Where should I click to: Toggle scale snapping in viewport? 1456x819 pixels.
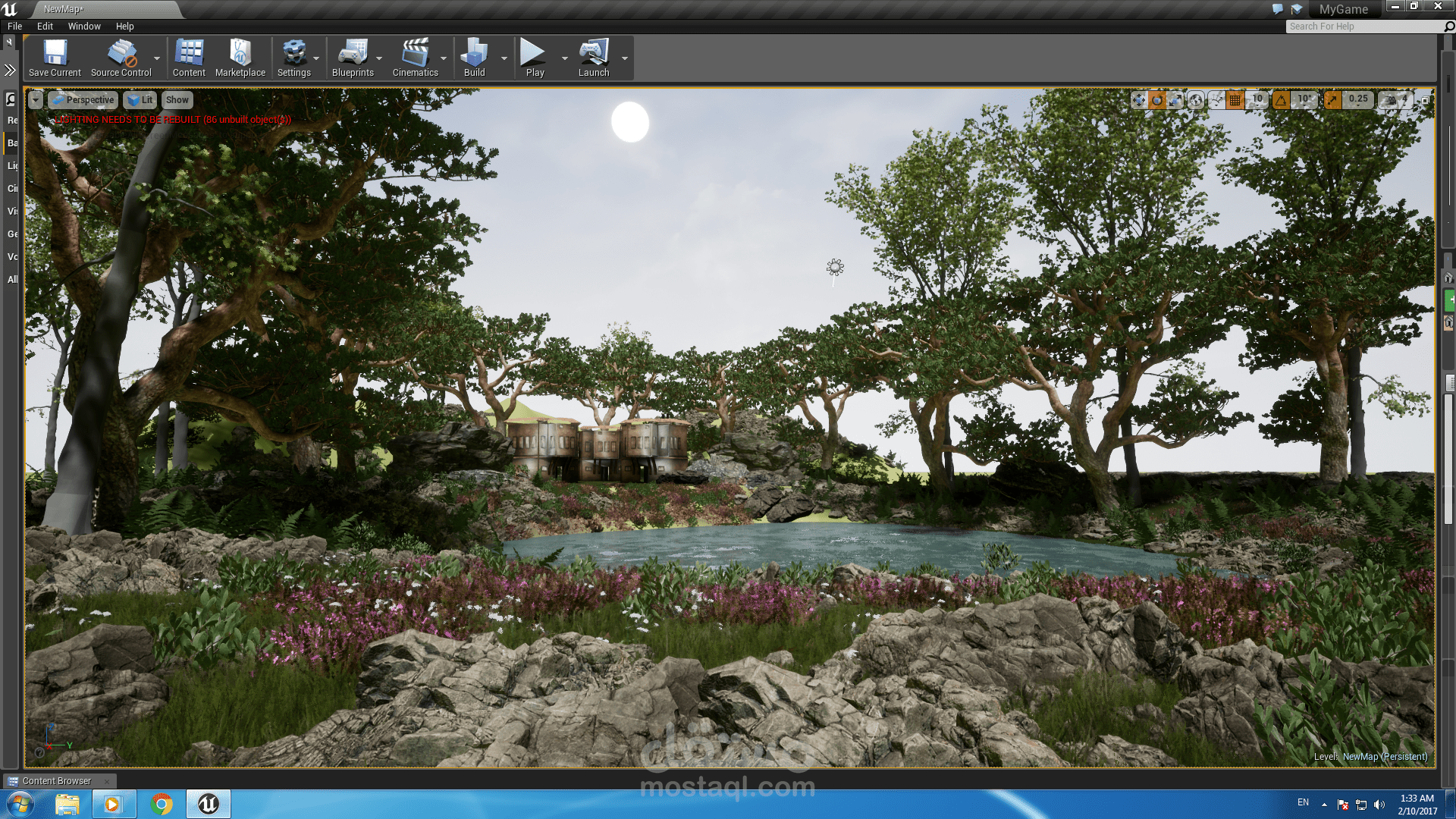(1332, 100)
